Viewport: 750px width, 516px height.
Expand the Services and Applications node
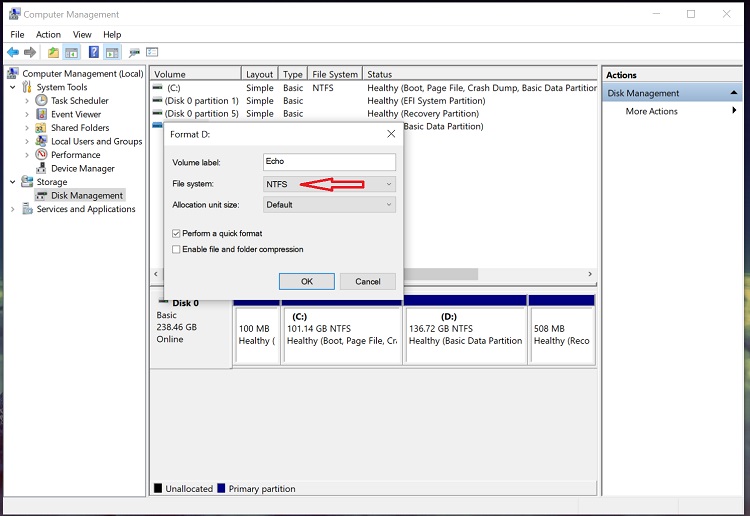pos(13,209)
